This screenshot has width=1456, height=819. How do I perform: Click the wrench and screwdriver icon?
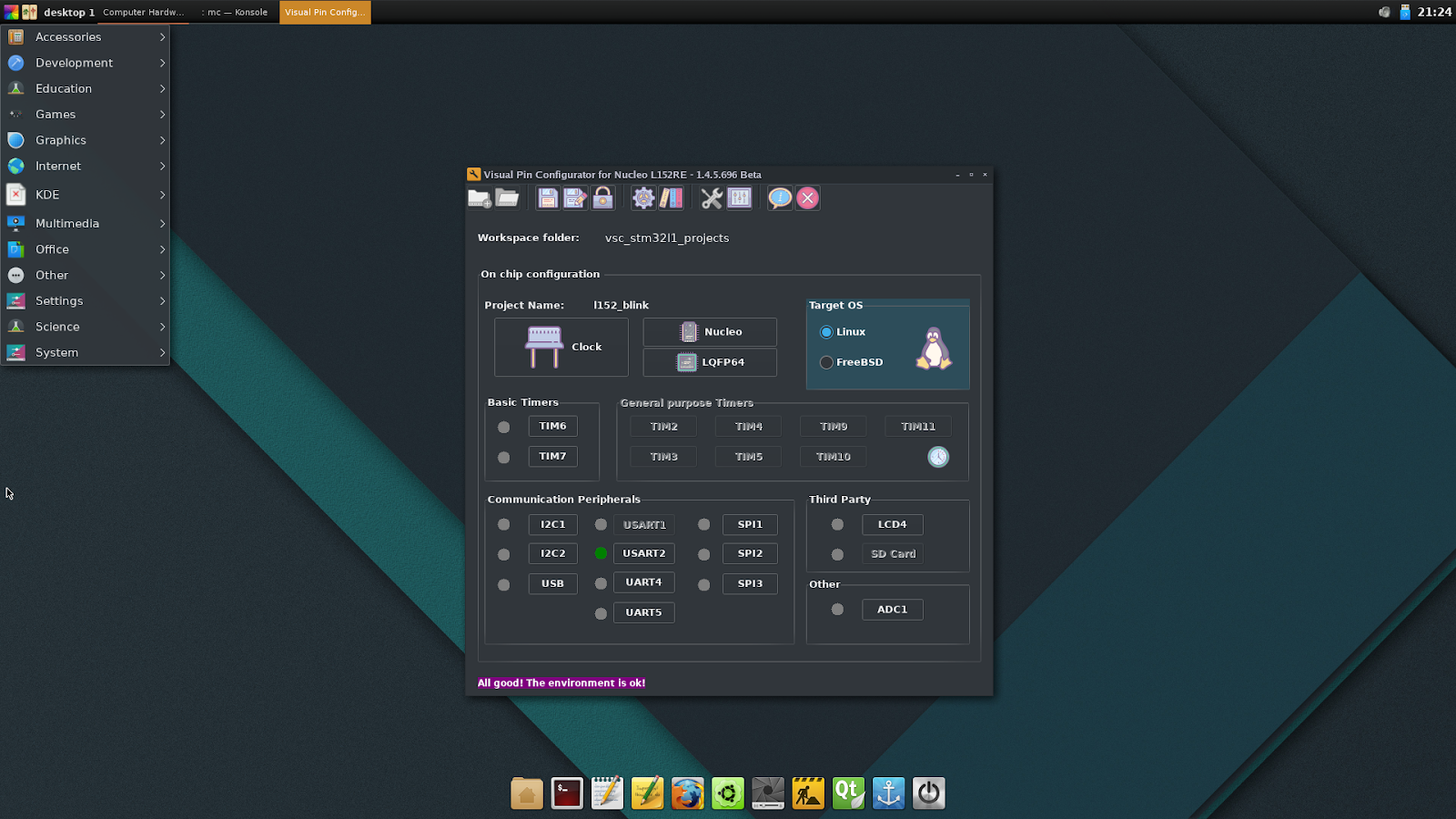[x=712, y=198]
